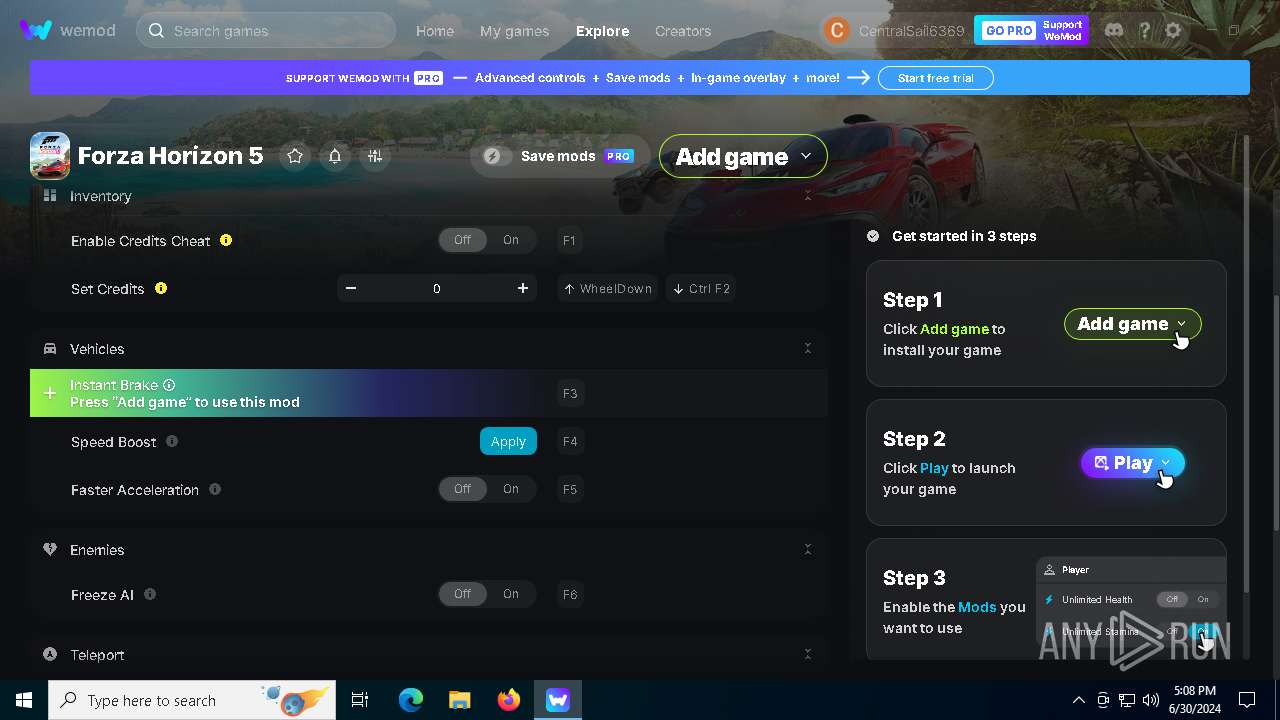Click the Windows taskbar search box
This screenshot has width=1280, height=720.
[x=192, y=700]
